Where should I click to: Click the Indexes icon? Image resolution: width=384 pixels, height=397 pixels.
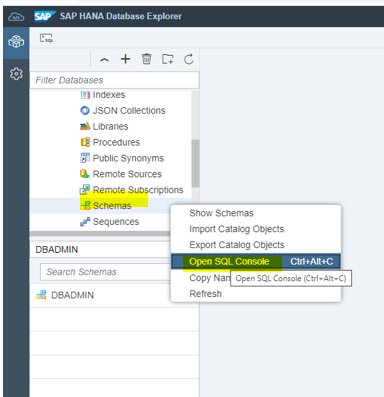pyautogui.click(x=85, y=95)
